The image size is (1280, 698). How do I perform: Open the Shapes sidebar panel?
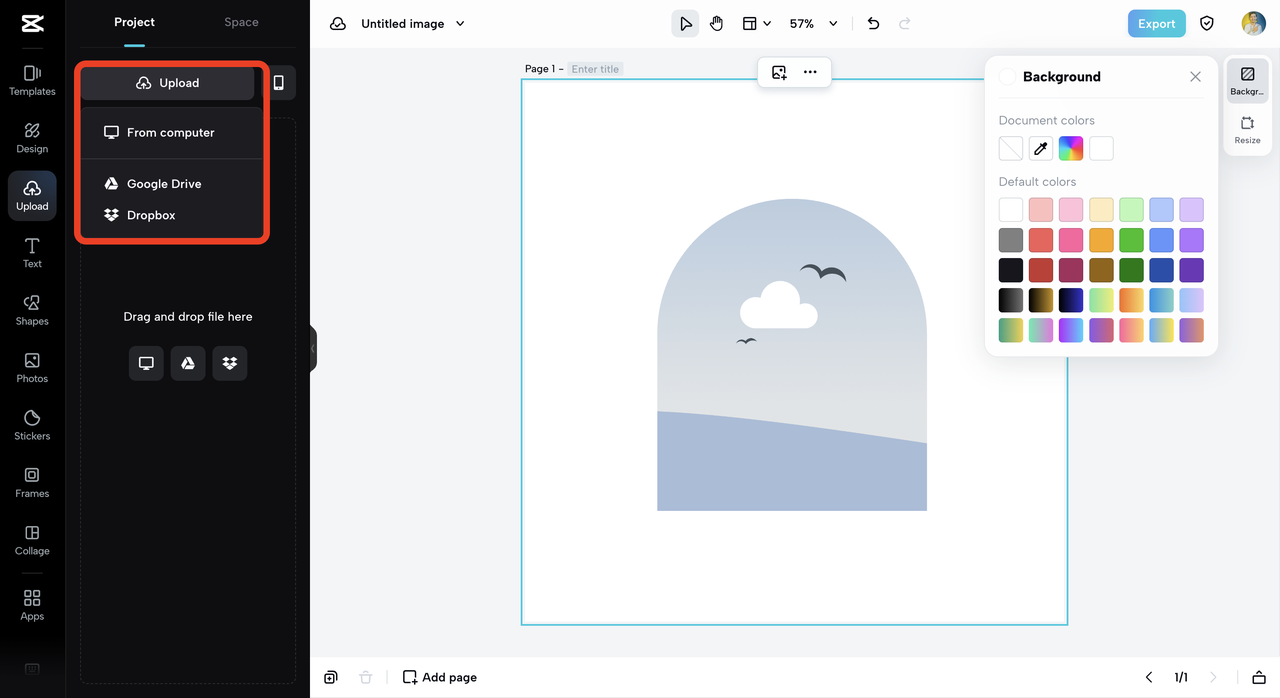point(32,310)
